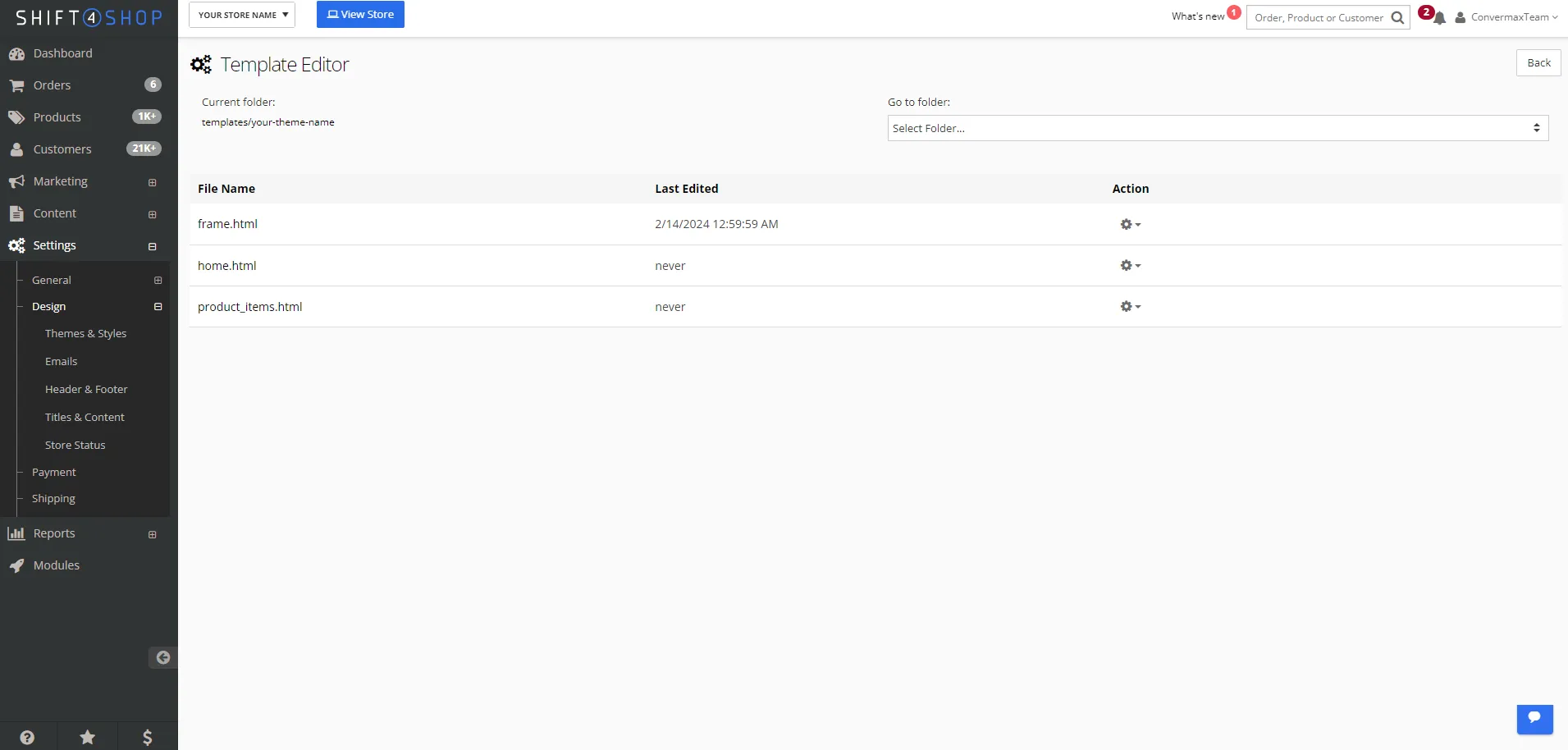Open the live chat bubble icon
This screenshot has width=1568, height=750.
coord(1534,719)
